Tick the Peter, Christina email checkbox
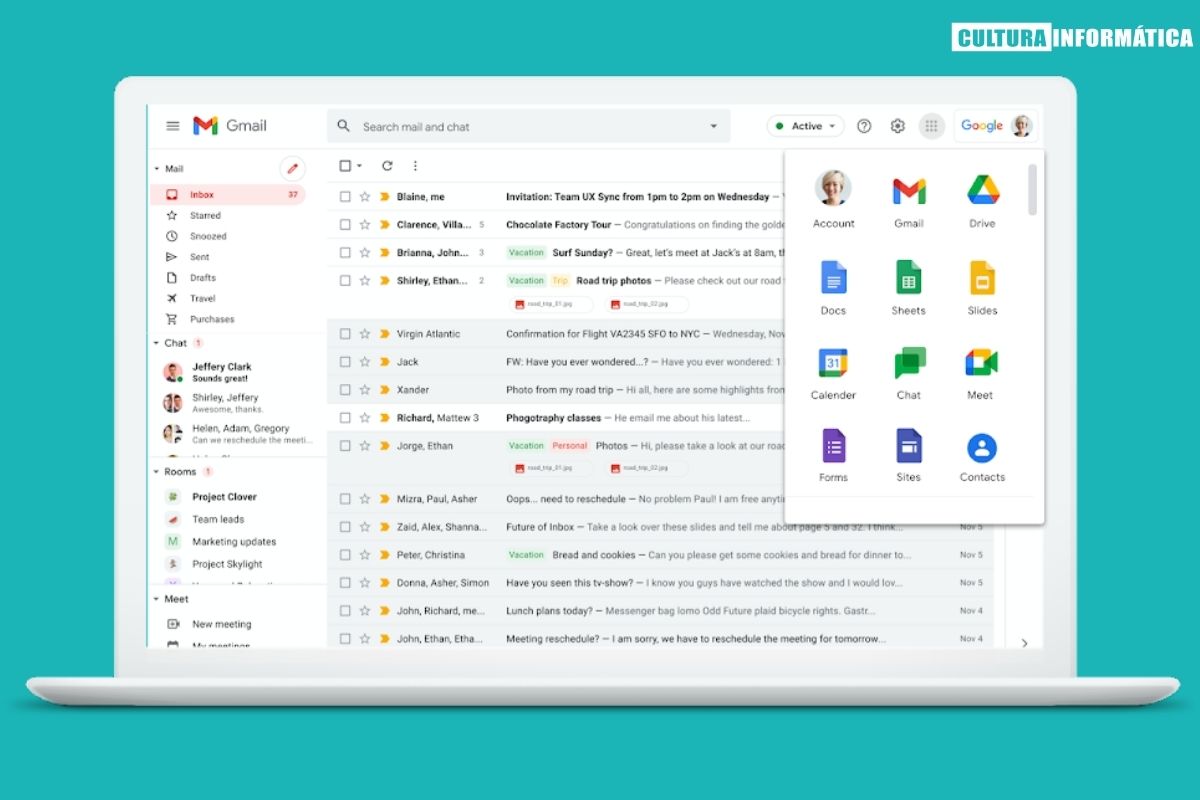This screenshot has width=1200, height=800. click(x=345, y=555)
